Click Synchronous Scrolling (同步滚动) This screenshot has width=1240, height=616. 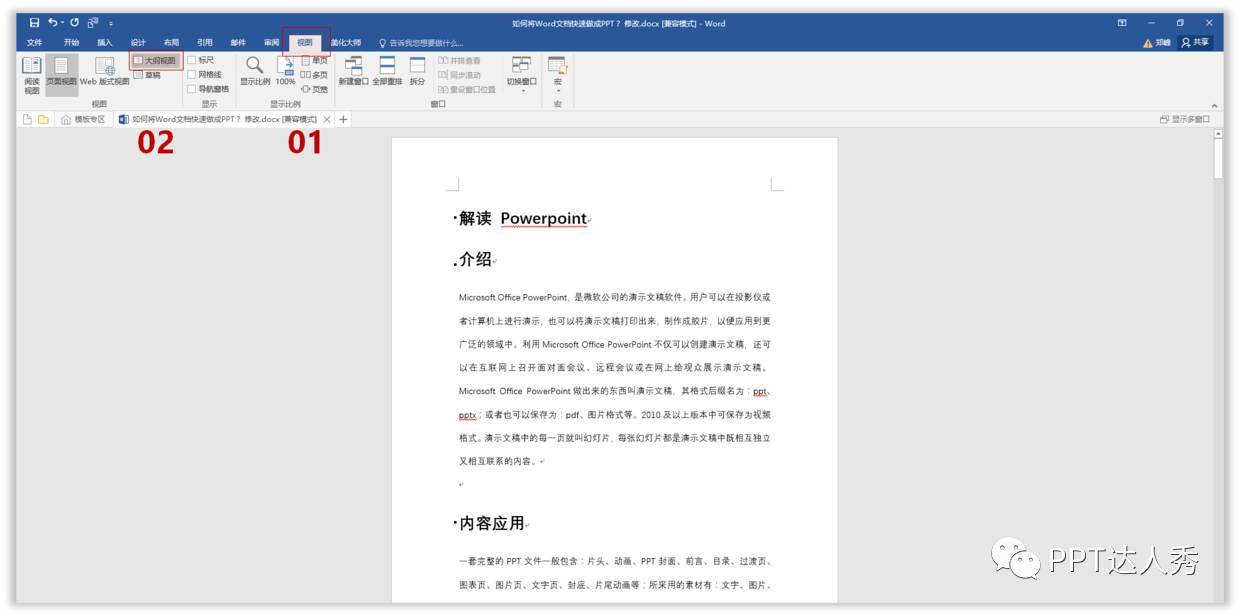point(459,75)
